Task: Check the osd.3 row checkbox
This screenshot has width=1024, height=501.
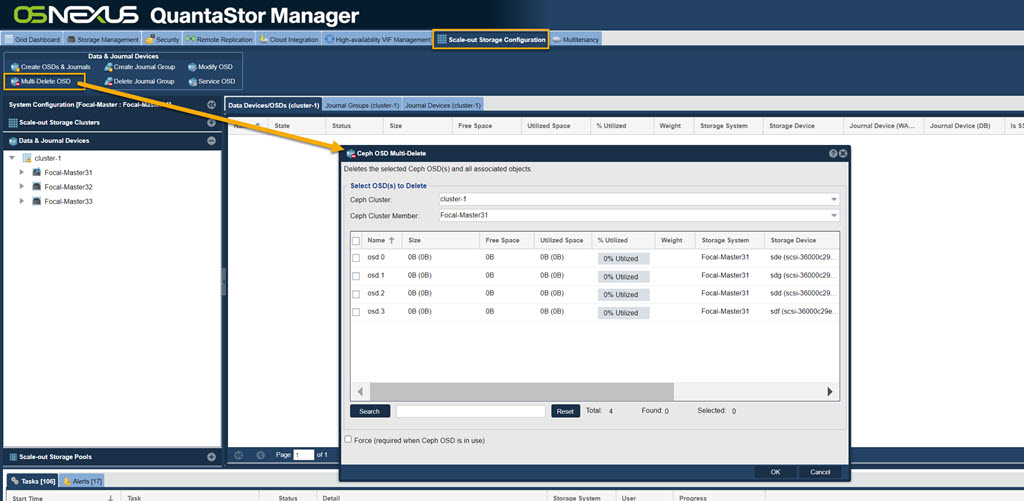Action: coord(356,312)
